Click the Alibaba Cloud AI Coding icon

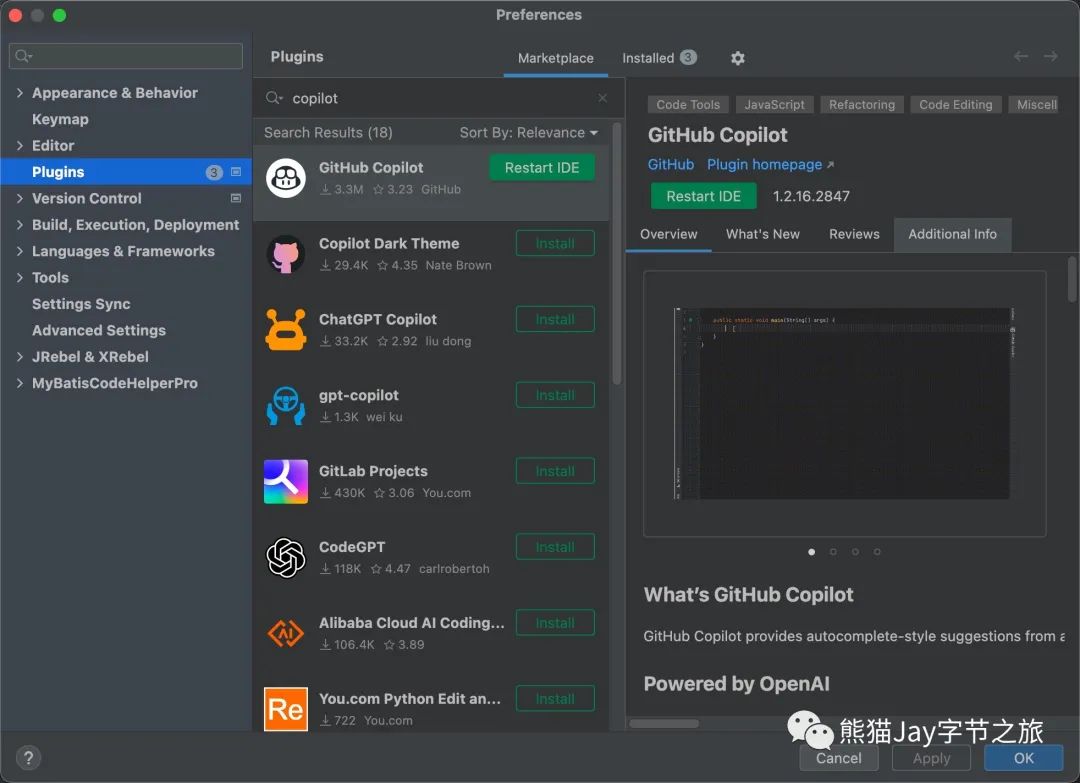tap(285, 633)
